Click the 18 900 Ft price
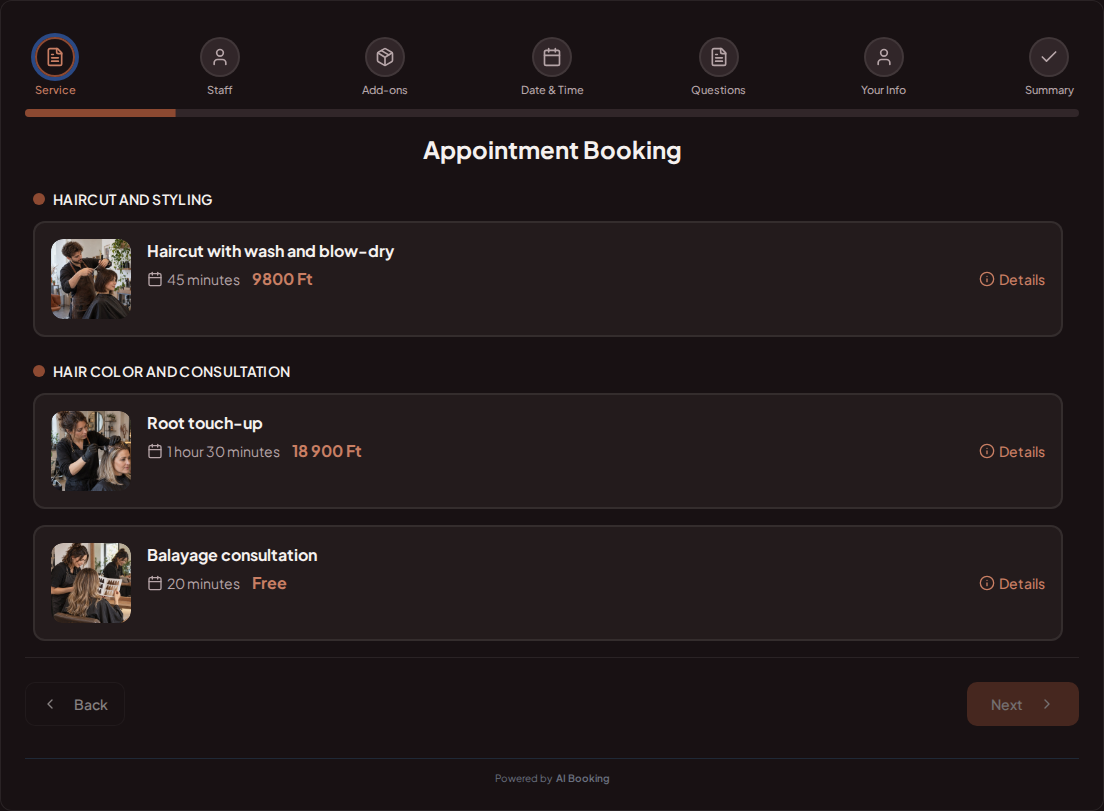The height and width of the screenshot is (811, 1104). coord(327,451)
